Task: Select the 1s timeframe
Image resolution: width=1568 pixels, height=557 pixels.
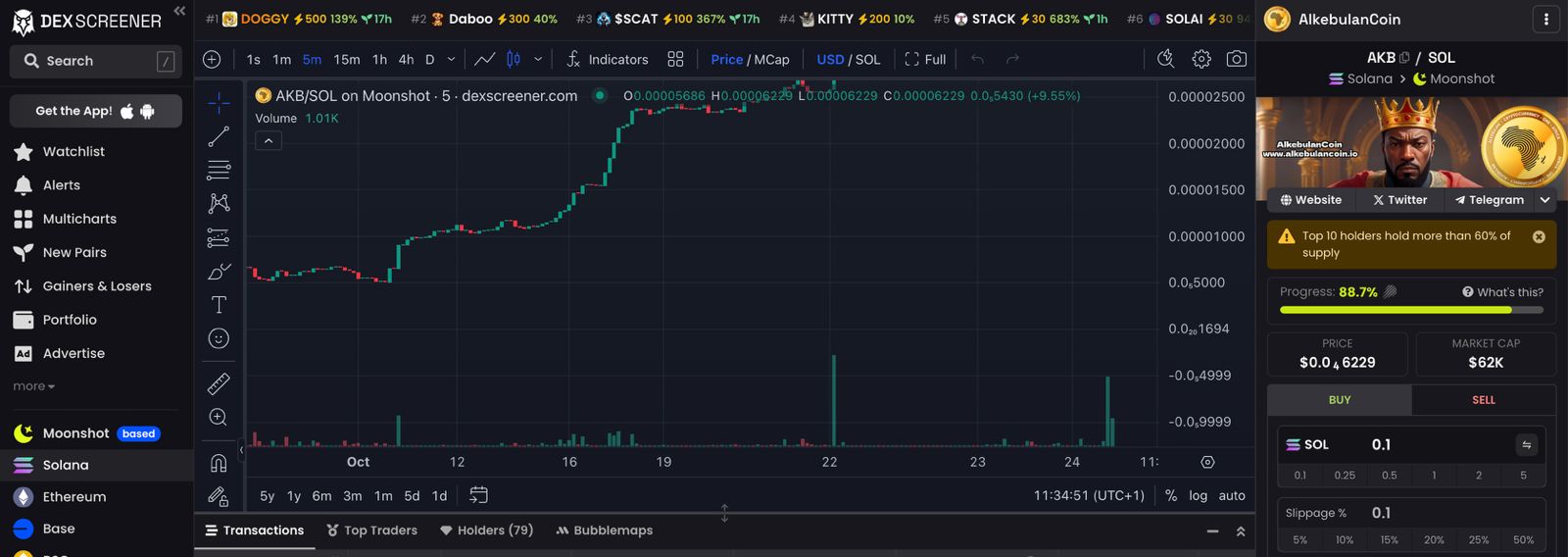Action: (x=254, y=60)
